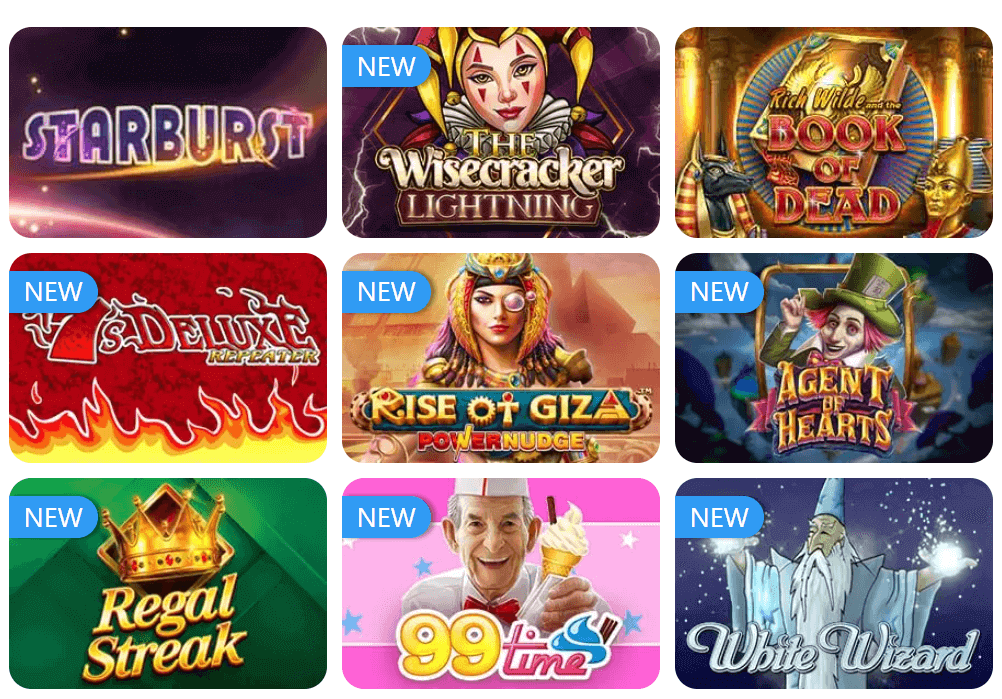Viewport: 1002px width, 699px height.
Task: Open the Starburst slot game
Action: coord(168,132)
